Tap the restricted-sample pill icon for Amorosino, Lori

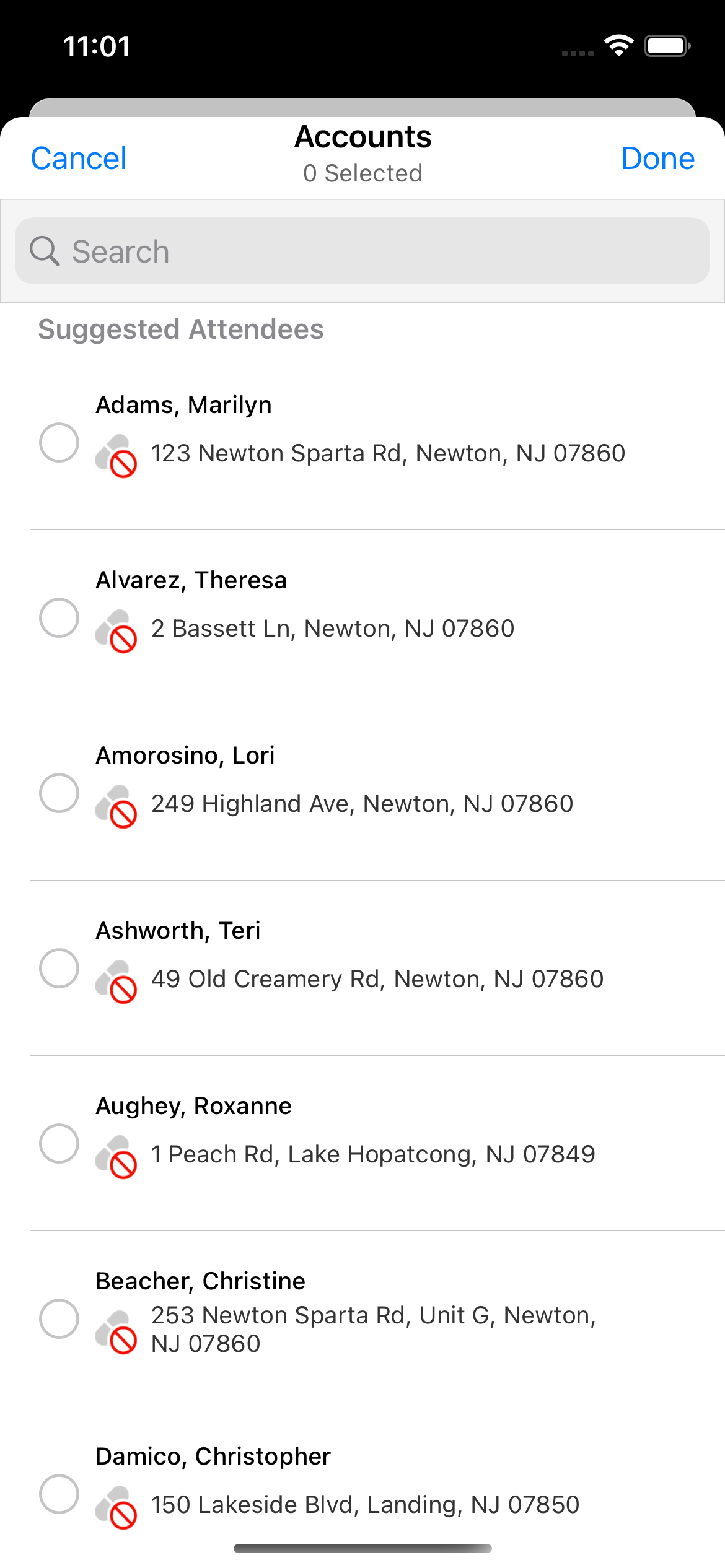[x=116, y=806]
